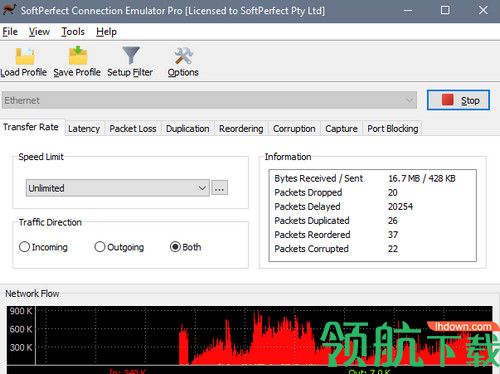
Task: Click the Packets Dropped row label
Action: tap(308, 192)
